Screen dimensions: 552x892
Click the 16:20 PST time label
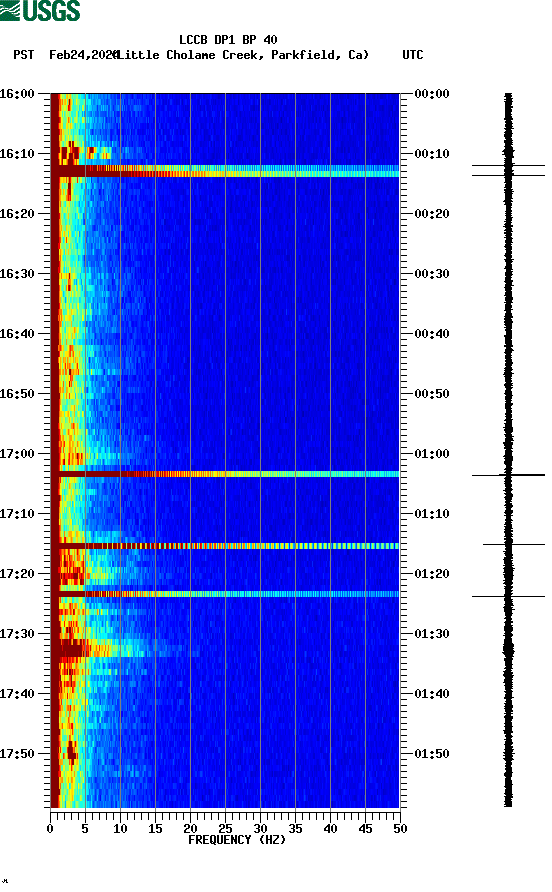[x=17, y=213]
